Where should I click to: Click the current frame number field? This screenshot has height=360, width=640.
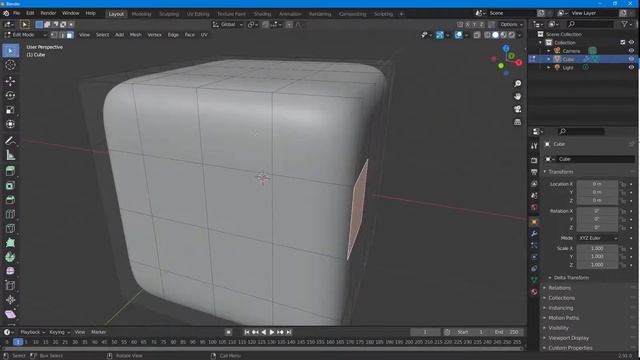click(x=425, y=332)
